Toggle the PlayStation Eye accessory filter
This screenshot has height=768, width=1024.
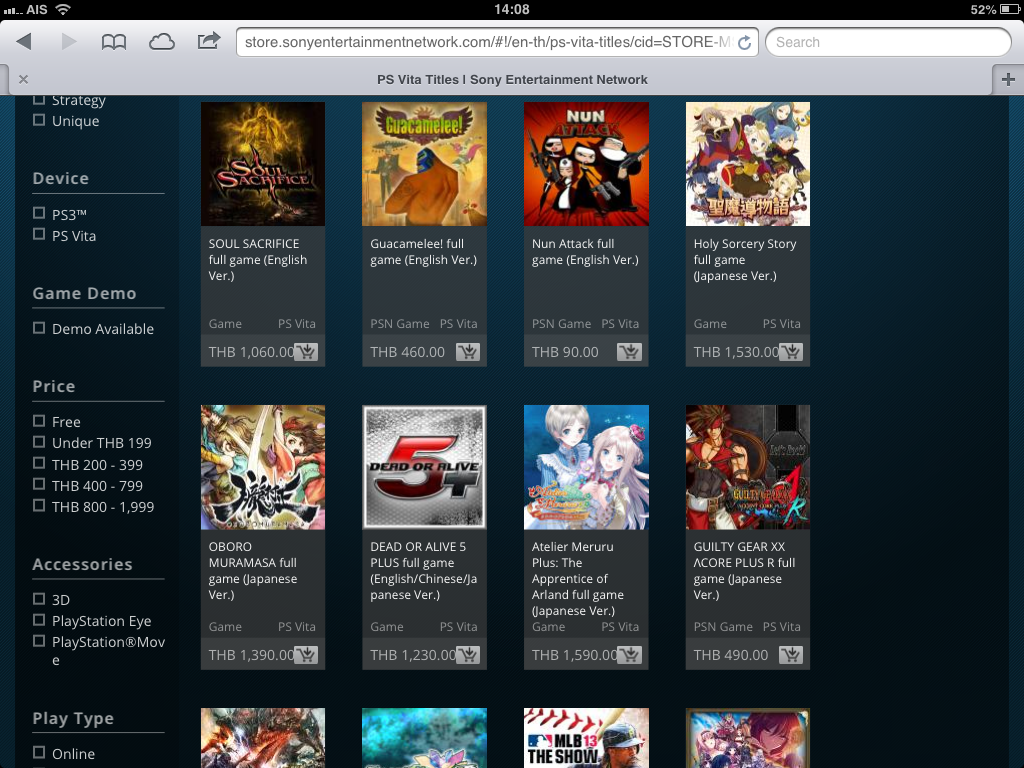(x=39, y=620)
